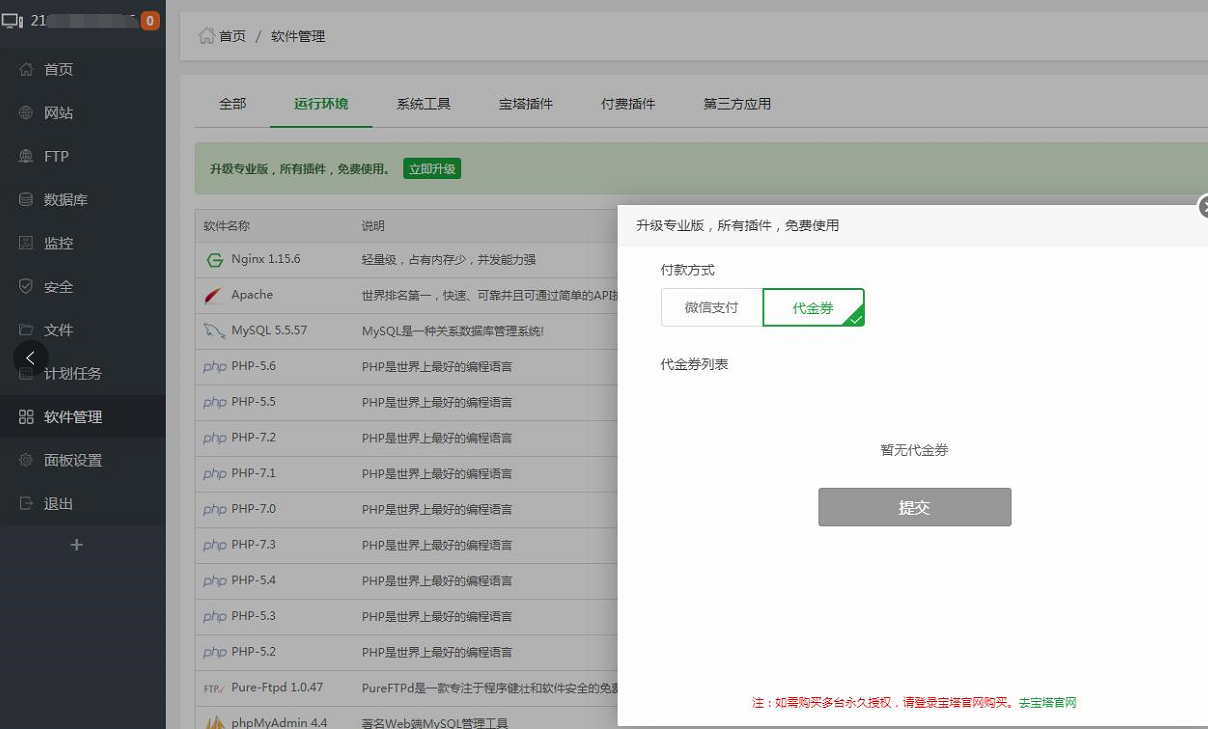1208x729 pixels.
Task: Click the Pure-Ftpd row icon
Action: [214, 688]
